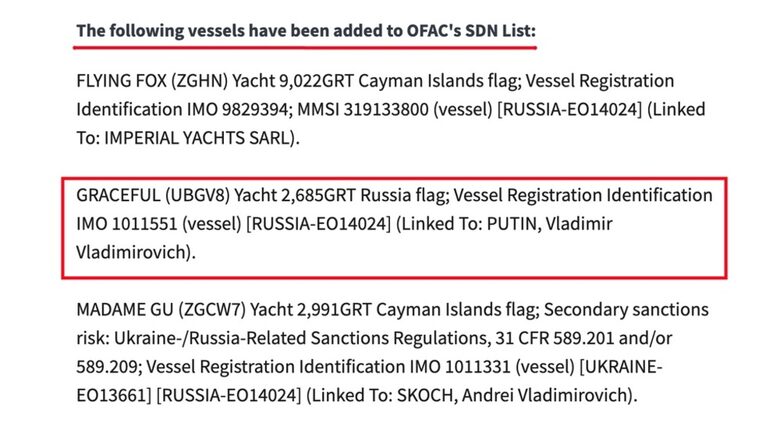
Task: Click the 31 CFR 589.201 reference
Action: coord(554,338)
